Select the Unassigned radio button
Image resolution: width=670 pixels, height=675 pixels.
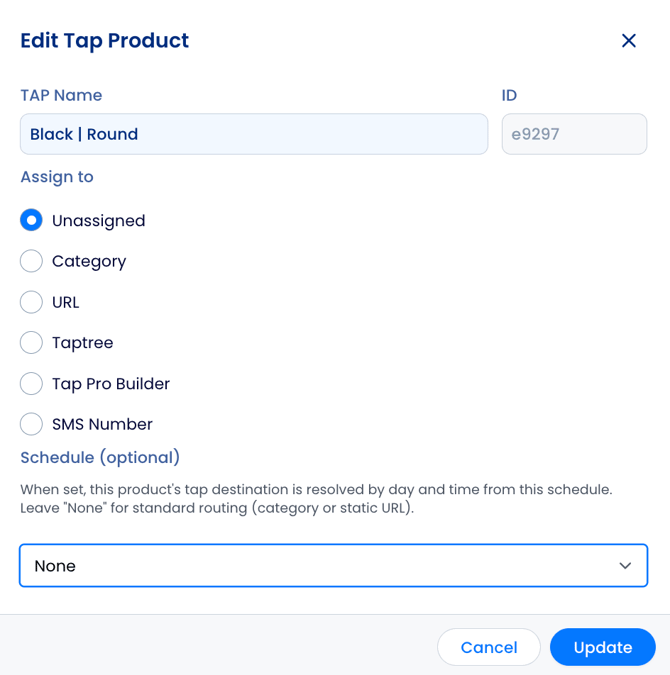coord(31,220)
